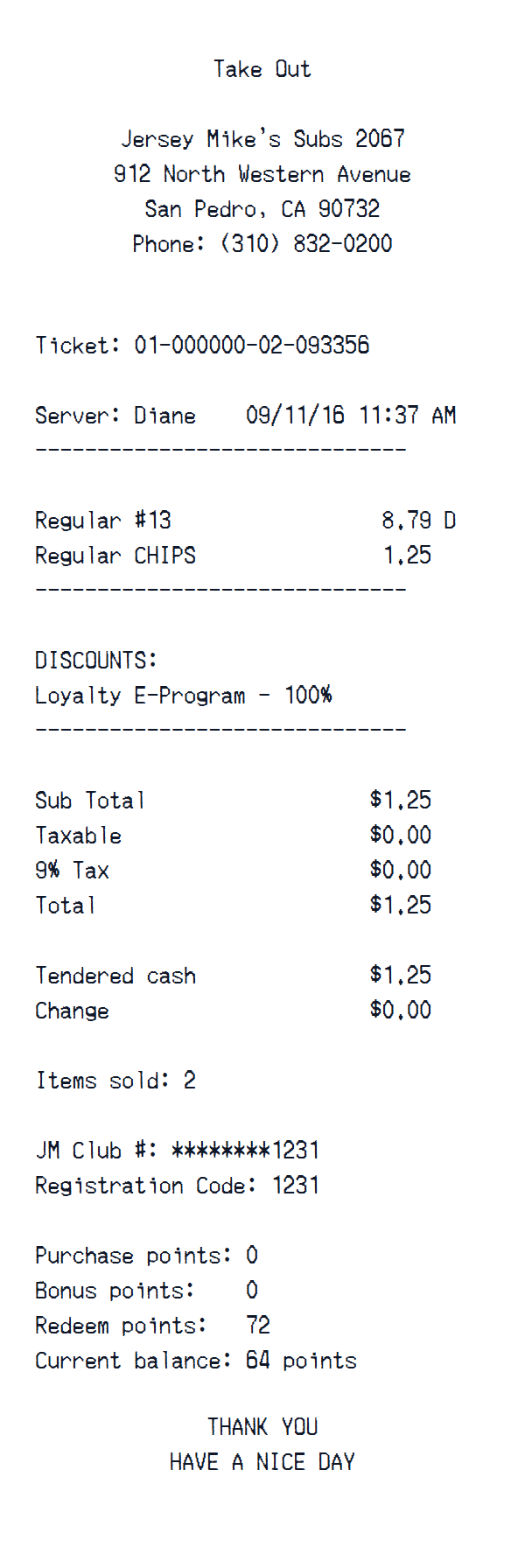Click the "Take Out" heading

click(262, 69)
